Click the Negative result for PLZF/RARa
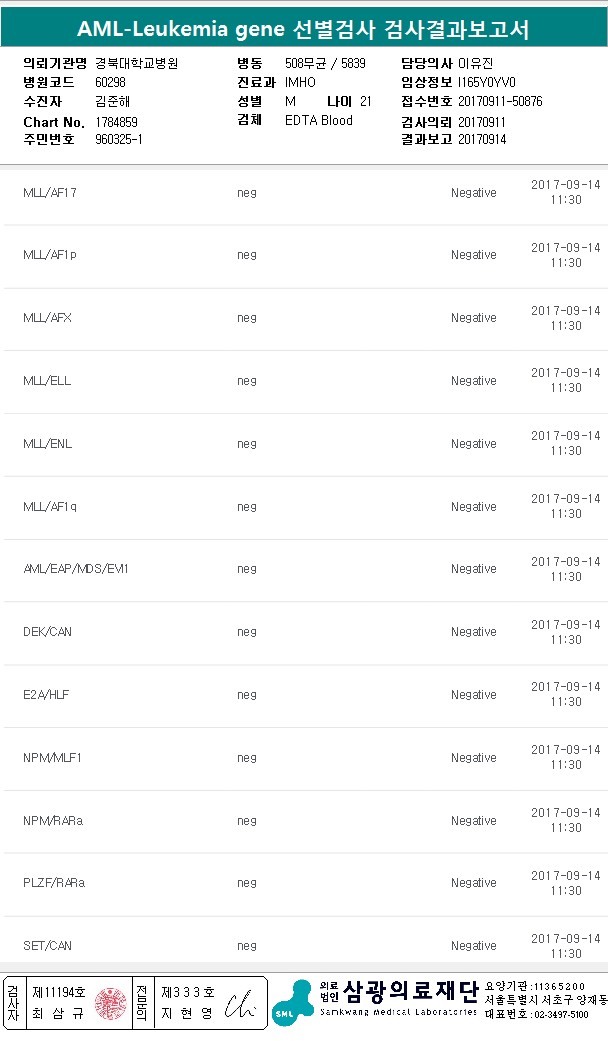This screenshot has height=1041, width=608. click(x=473, y=883)
